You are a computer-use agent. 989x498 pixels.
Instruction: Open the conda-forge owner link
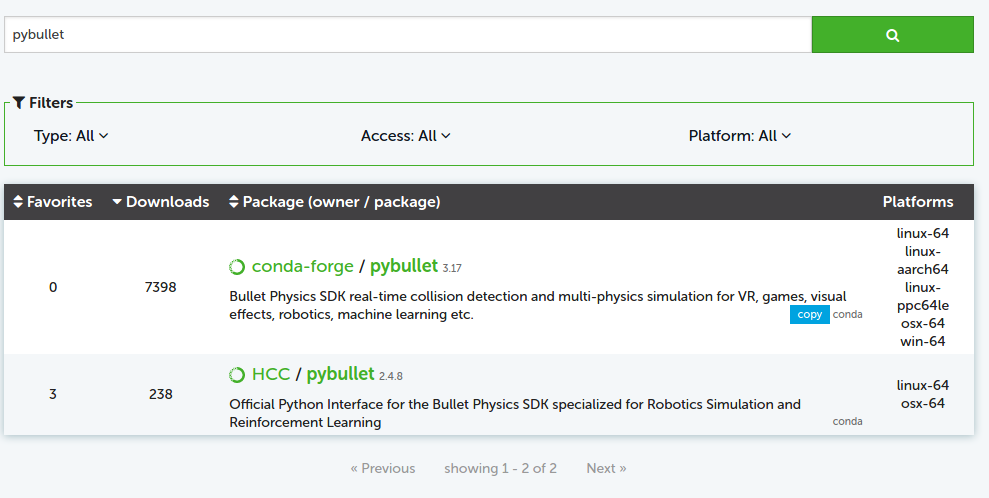point(302,266)
